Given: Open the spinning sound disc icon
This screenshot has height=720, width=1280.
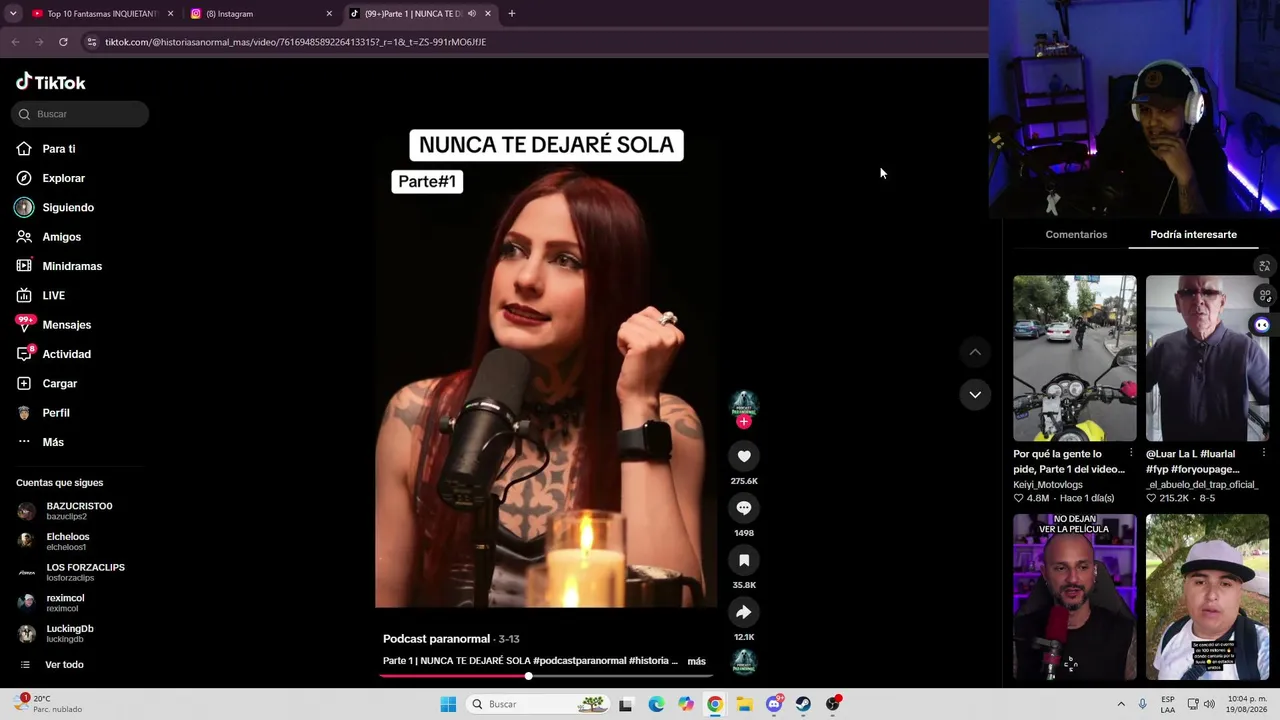Looking at the screenshot, I should (x=744, y=661).
